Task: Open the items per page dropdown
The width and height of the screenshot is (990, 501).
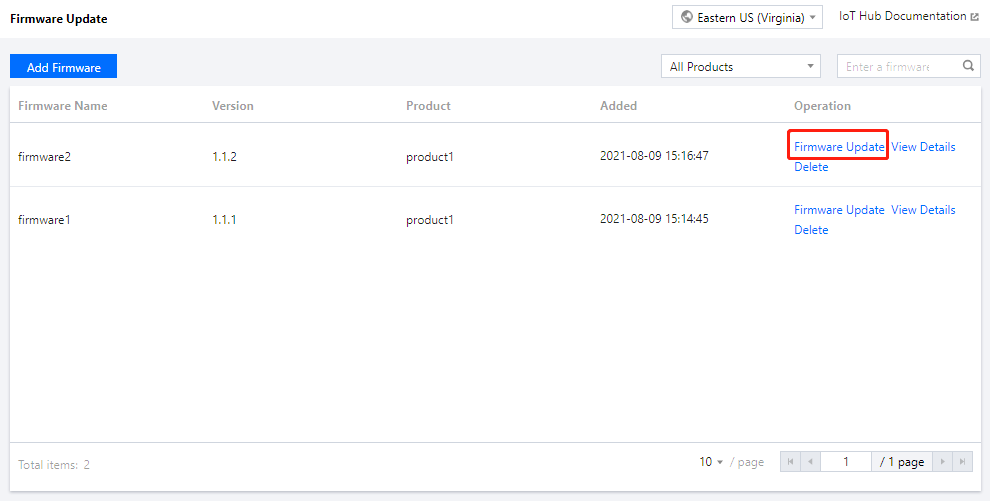Action: click(x=711, y=462)
